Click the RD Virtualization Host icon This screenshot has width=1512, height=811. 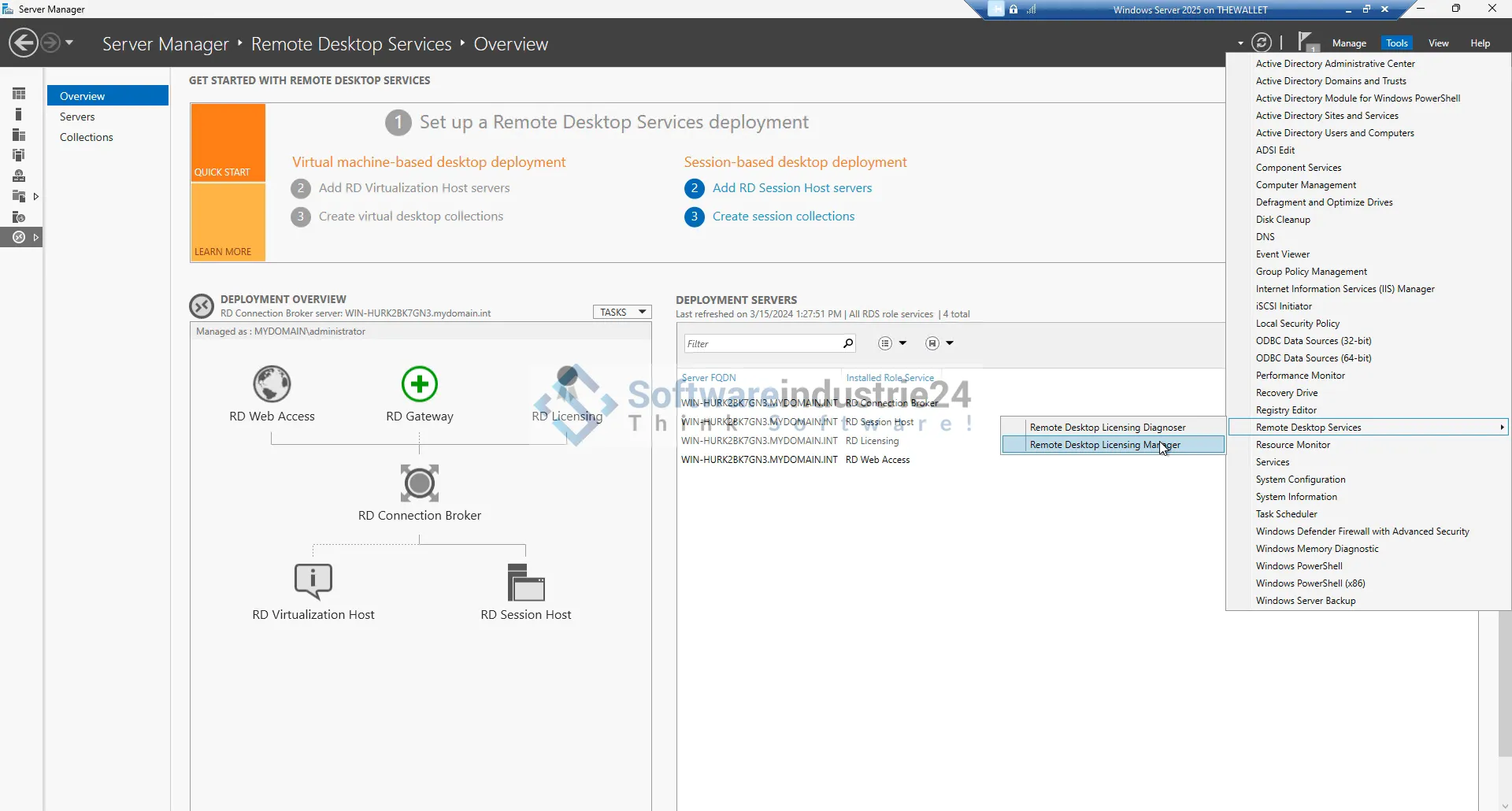coord(313,582)
